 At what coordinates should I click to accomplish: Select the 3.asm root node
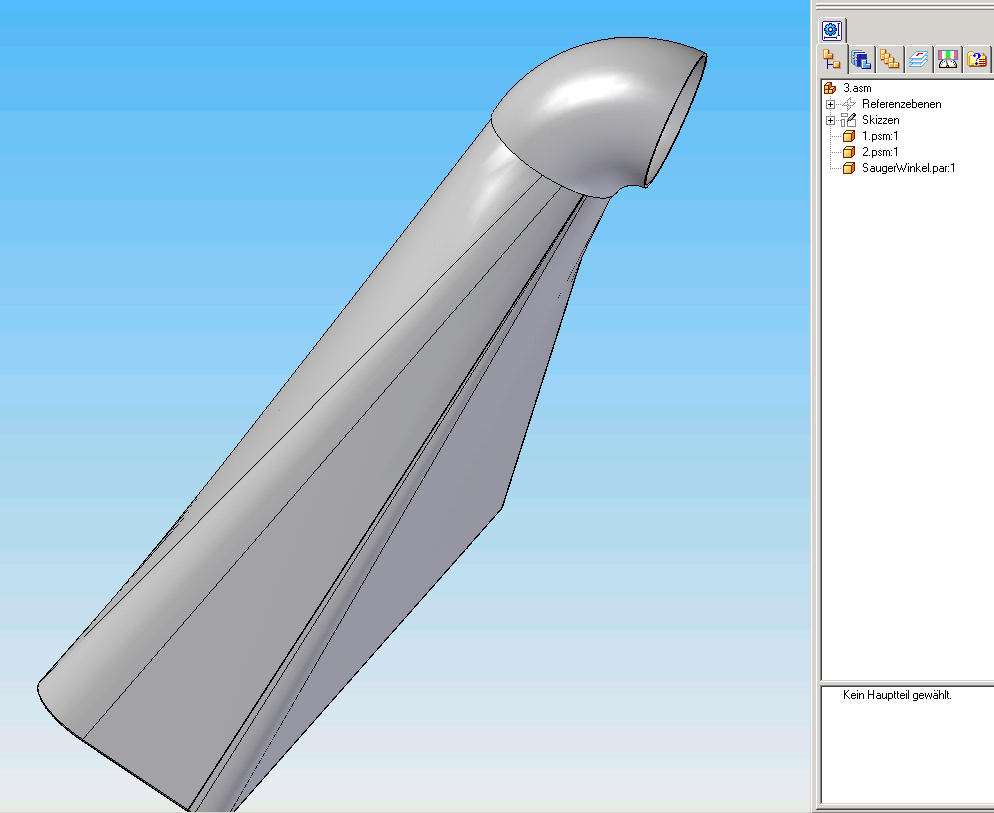[857, 88]
